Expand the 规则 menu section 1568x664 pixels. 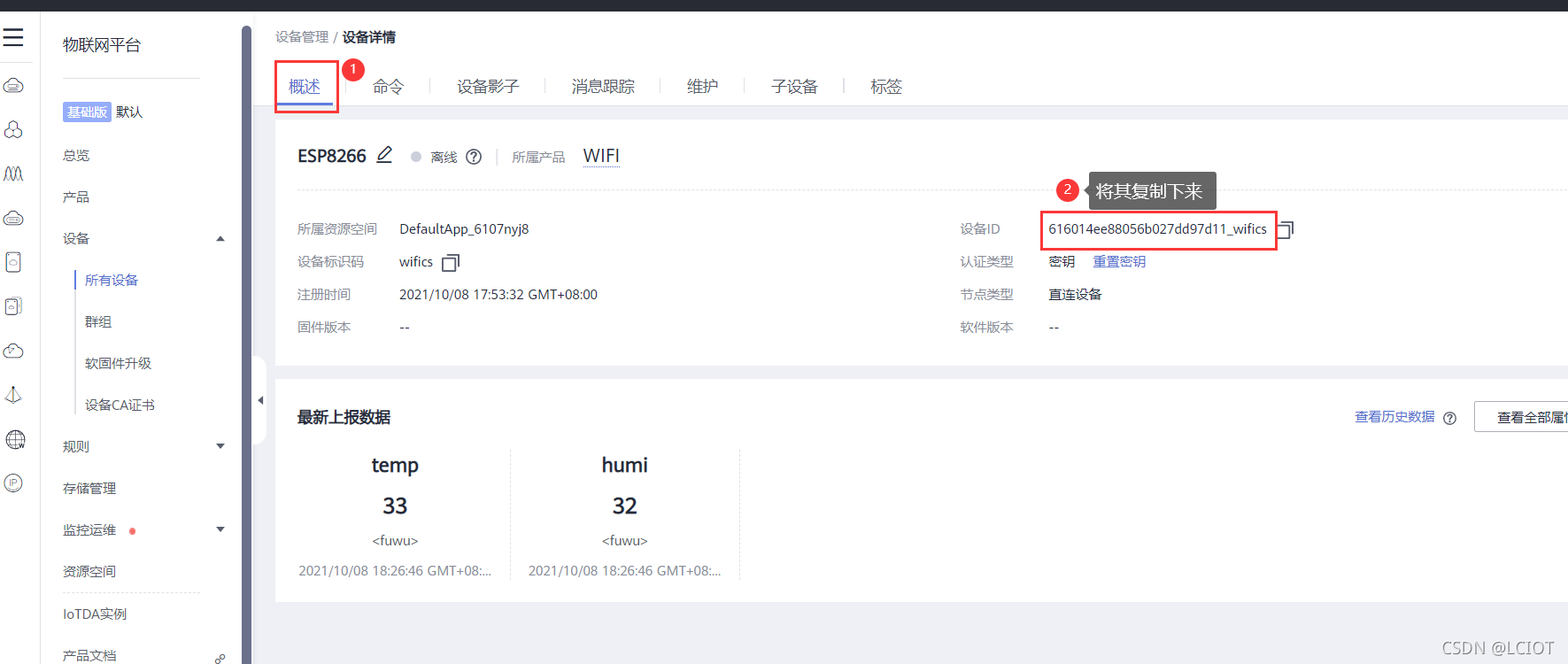220,446
